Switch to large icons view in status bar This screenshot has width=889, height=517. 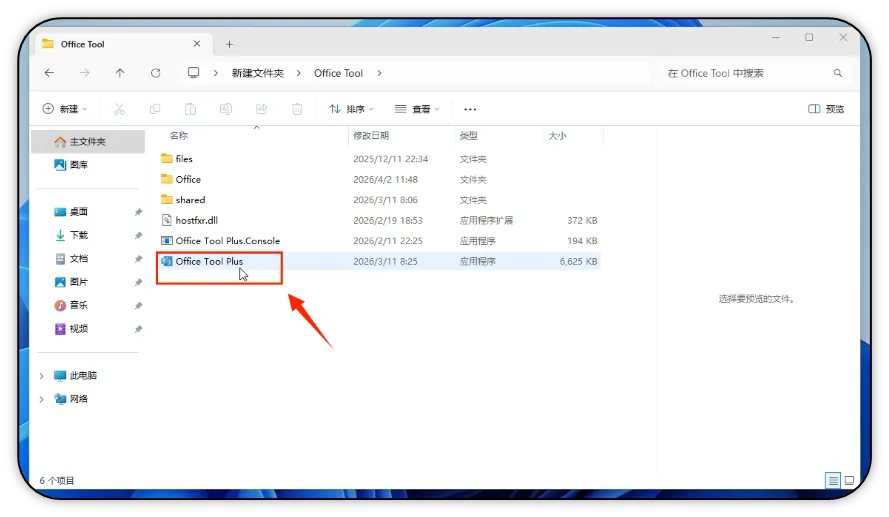click(x=849, y=481)
